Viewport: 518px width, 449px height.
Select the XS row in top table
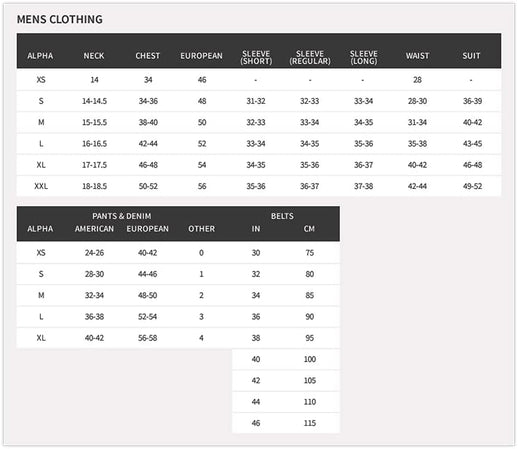pyautogui.click(x=259, y=80)
